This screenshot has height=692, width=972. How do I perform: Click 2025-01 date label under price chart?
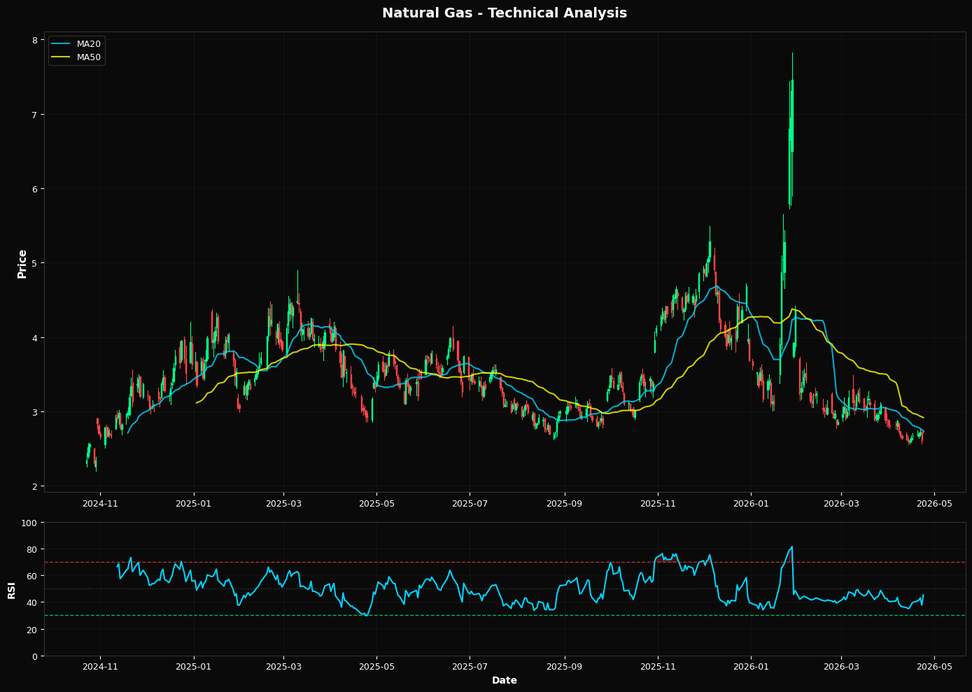[x=194, y=503]
